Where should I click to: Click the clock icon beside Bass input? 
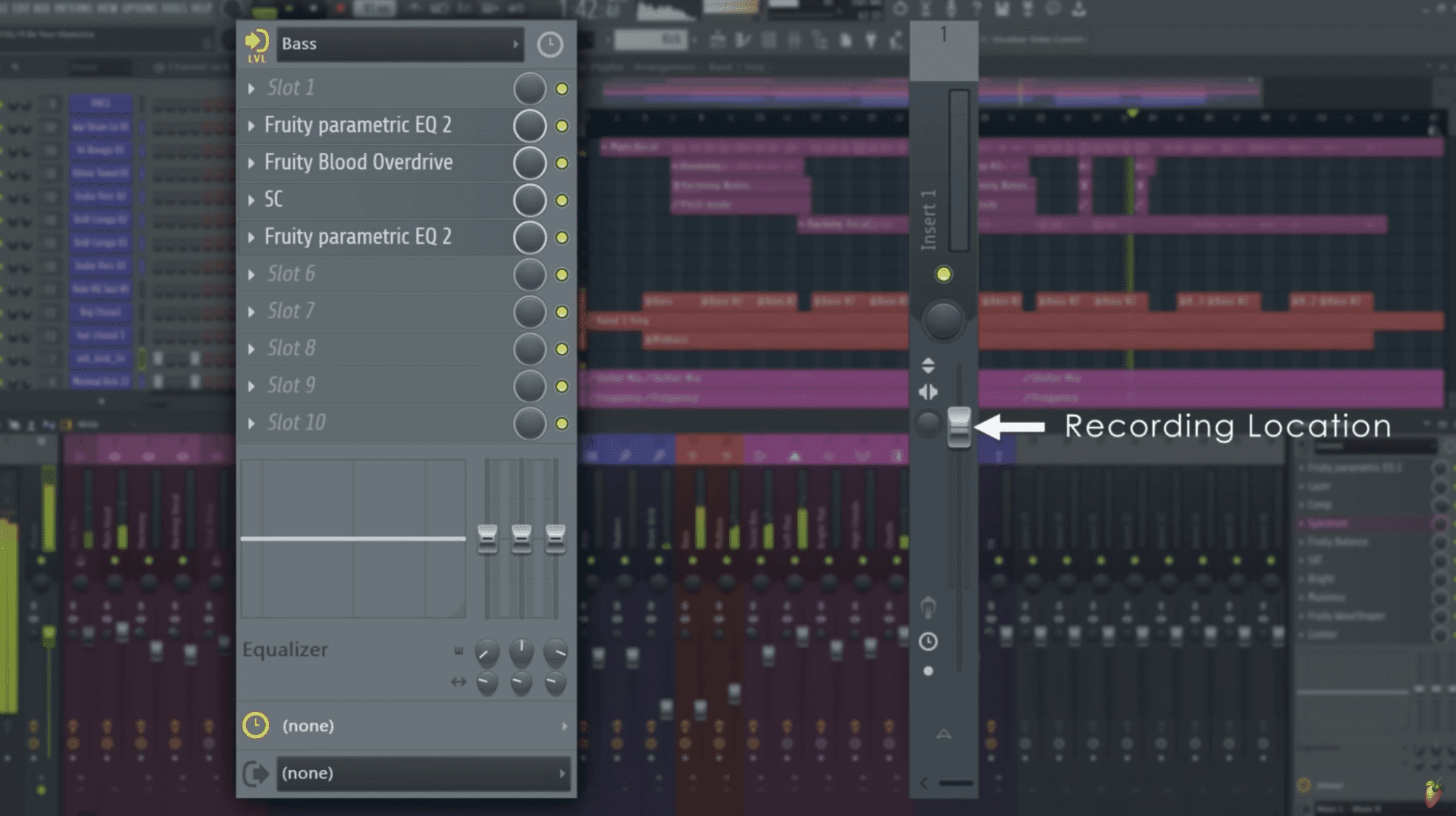550,44
